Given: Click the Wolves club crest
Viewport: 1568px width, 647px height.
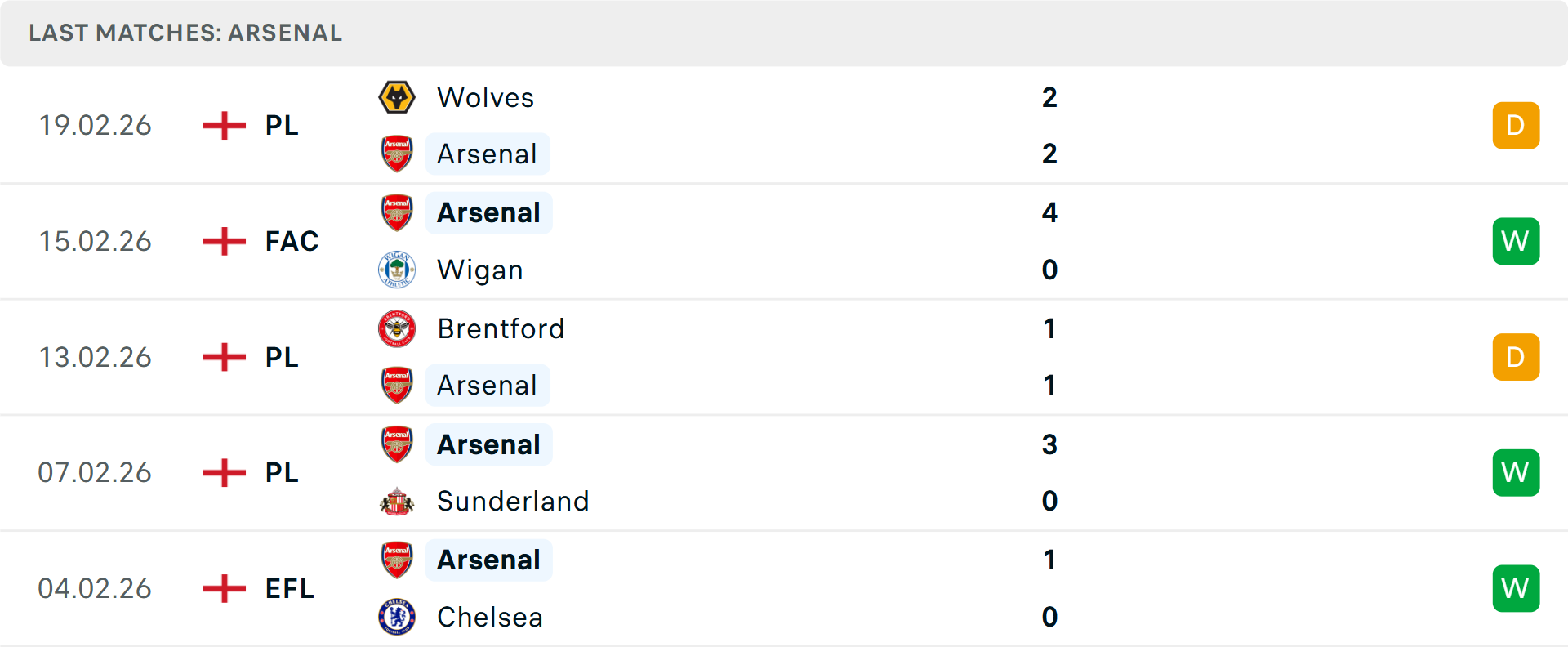Looking at the screenshot, I should [x=397, y=97].
